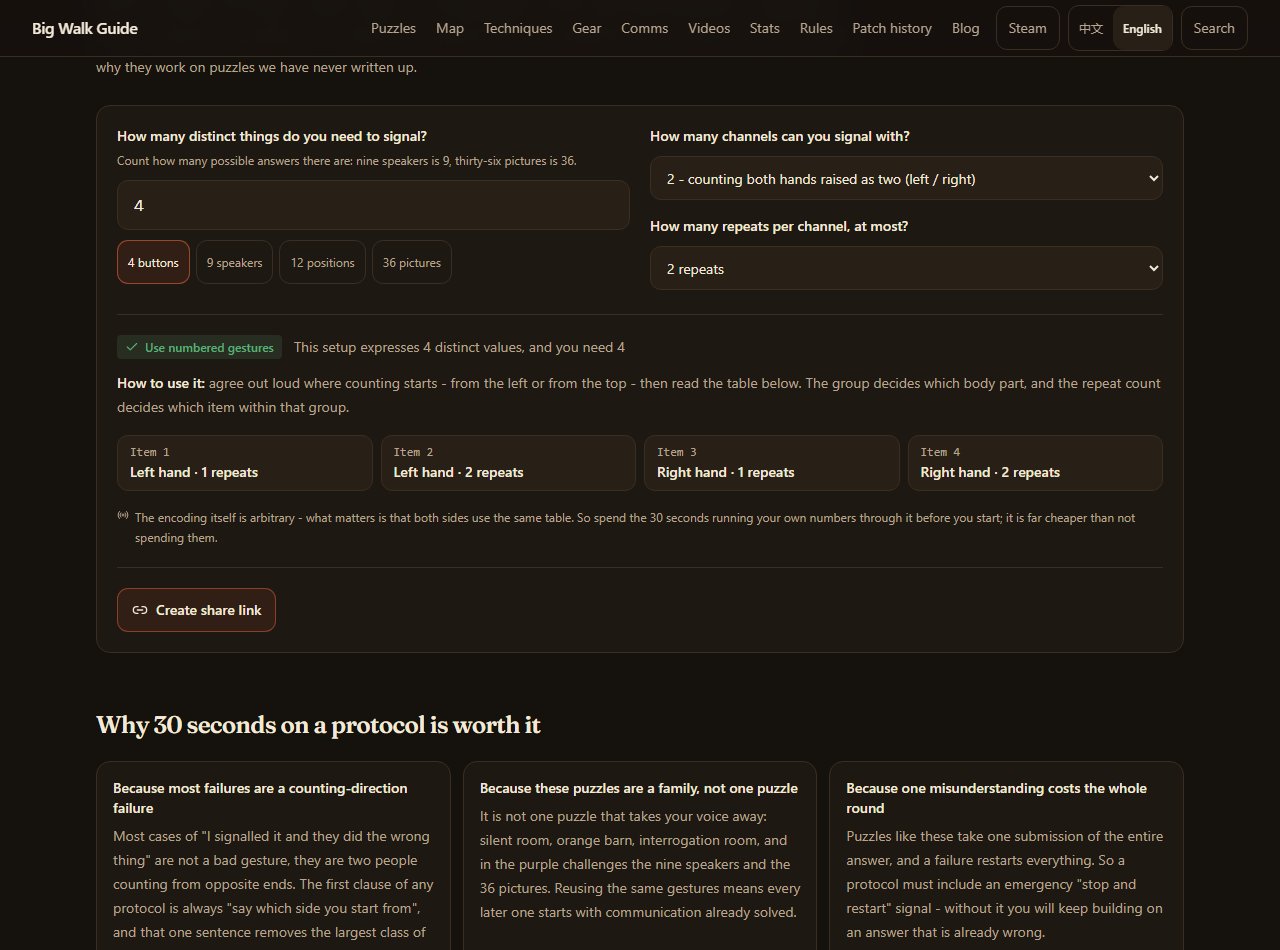Switch language to 中文
The image size is (1280, 950).
click(1091, 28)
